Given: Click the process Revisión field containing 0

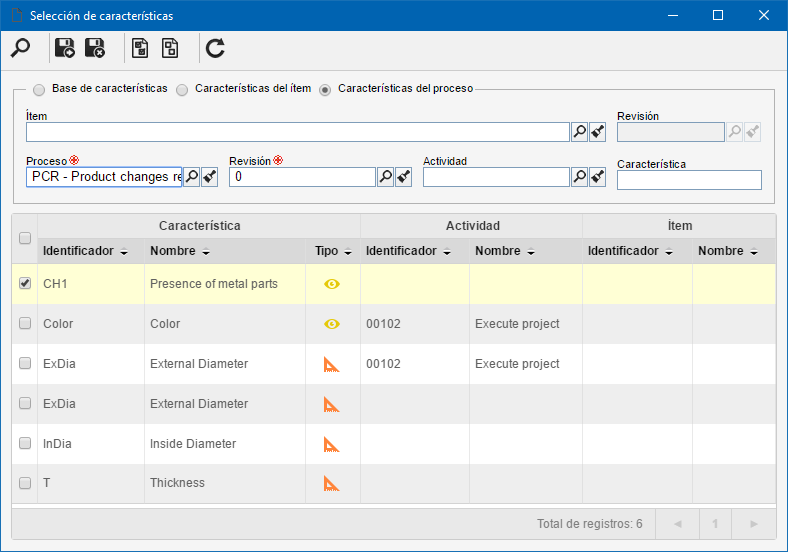Looking at the screenshot, I should [303, 177].
